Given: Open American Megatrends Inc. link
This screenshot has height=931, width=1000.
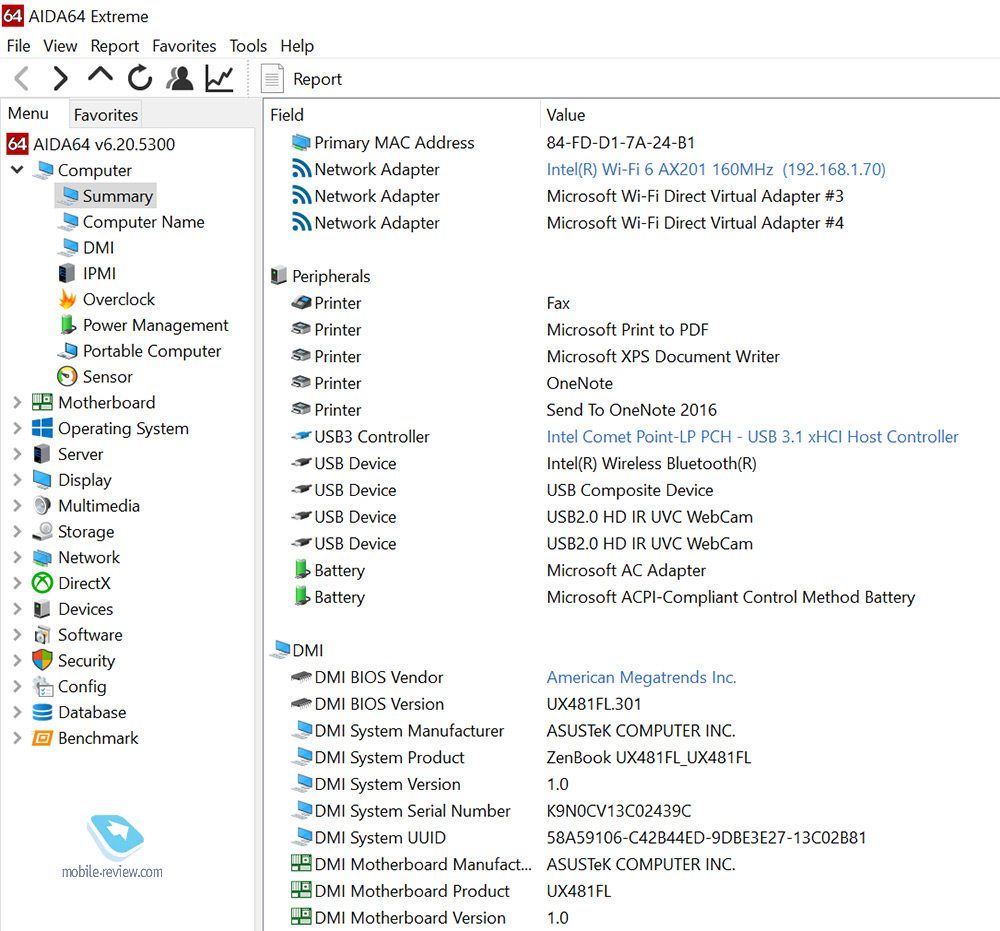Looking at the screenshot, I should click(641, 677).
